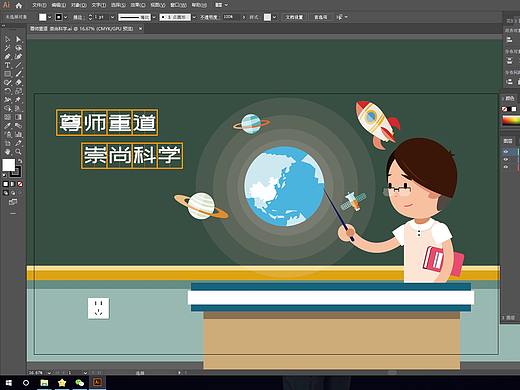Select the Artboard tool
Screen dimensions: 520x390
7,143
